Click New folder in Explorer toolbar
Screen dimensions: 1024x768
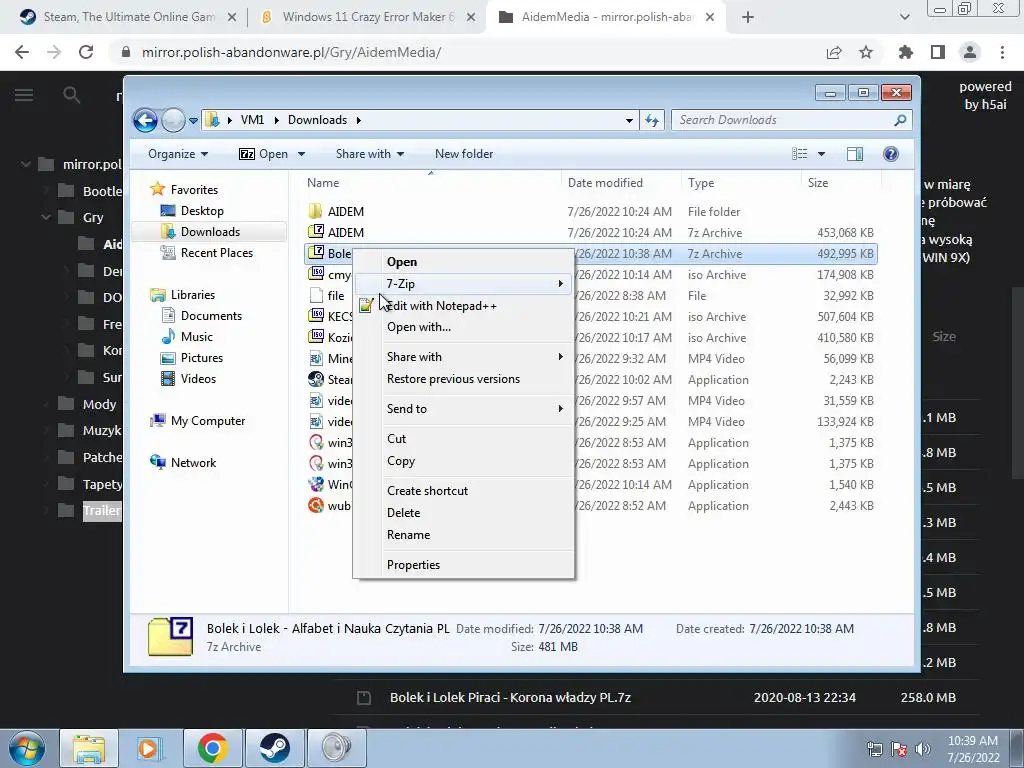(x=464, y=154)
